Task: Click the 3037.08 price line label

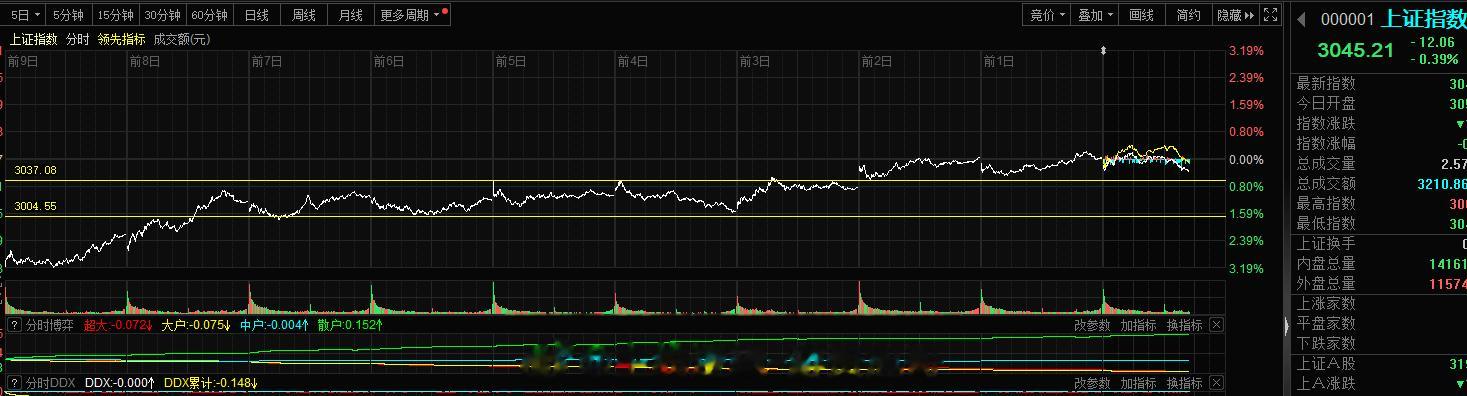Action: [x=35, y=171]
